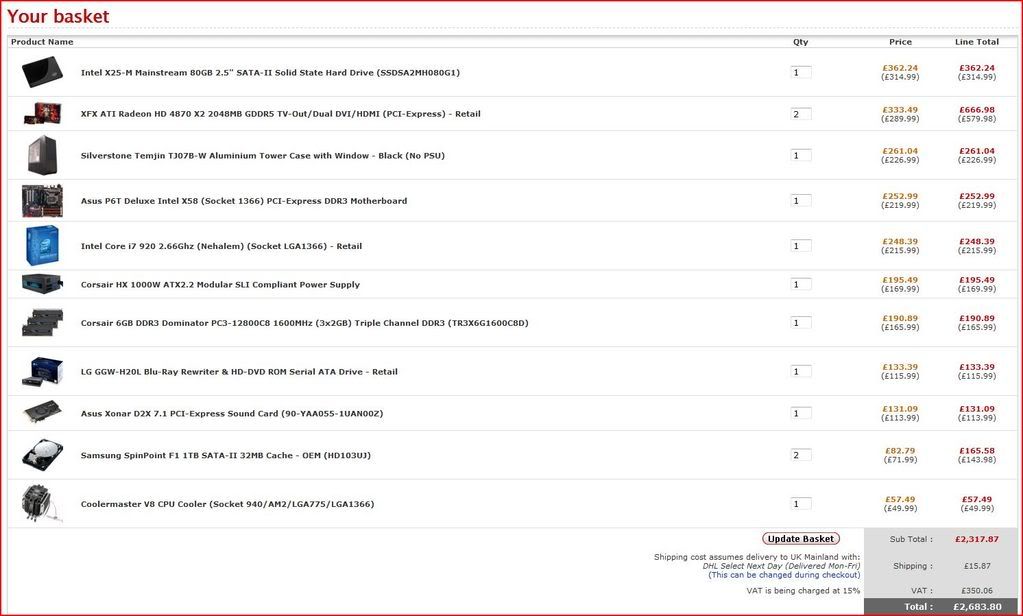Screen dimensions: 1023x616
Task: Click the Coolermaster V8 CPU cooler thumbnail
Action: 42,503
